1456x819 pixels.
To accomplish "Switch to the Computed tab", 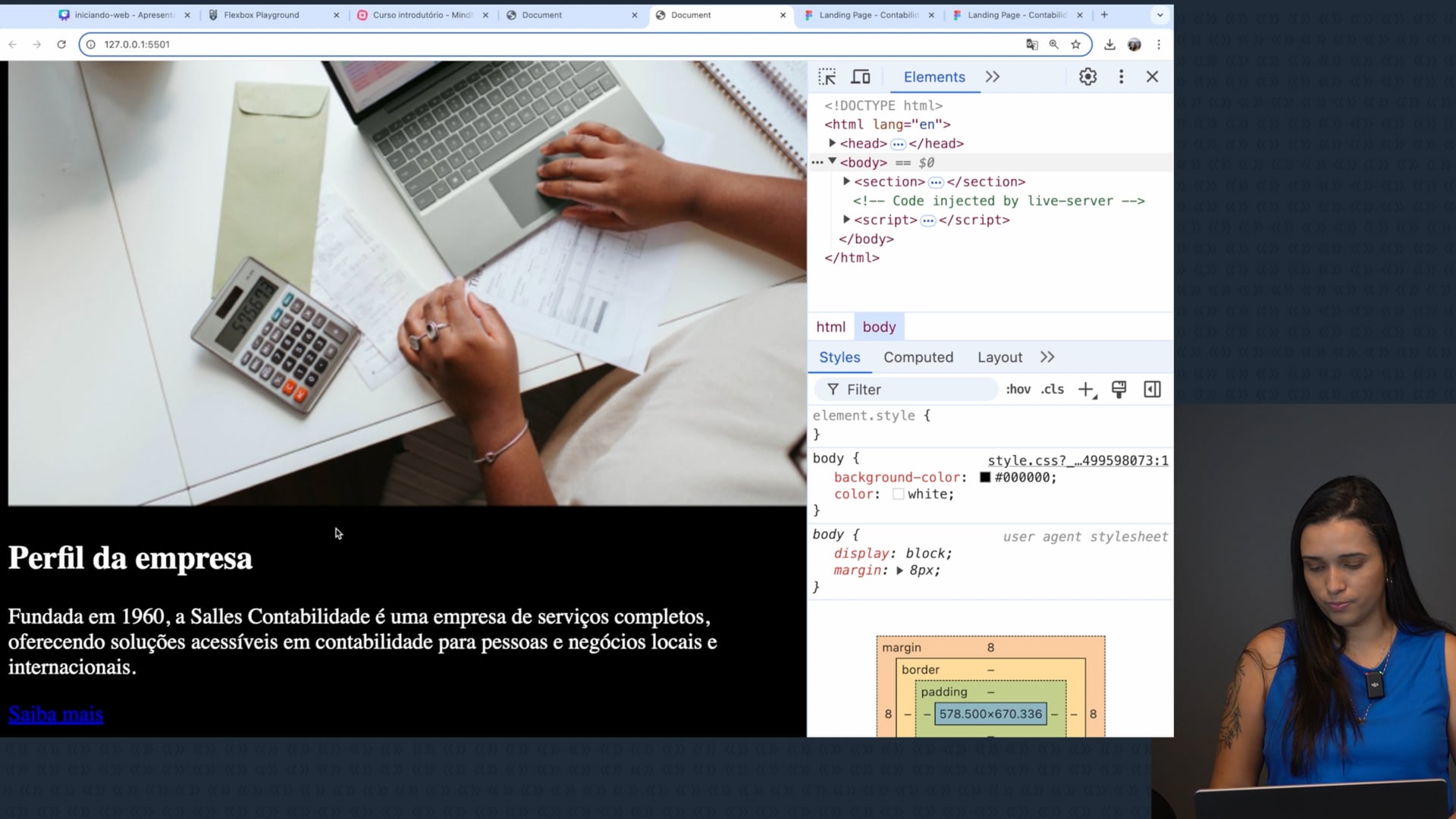I will click(x=918, y=357).
